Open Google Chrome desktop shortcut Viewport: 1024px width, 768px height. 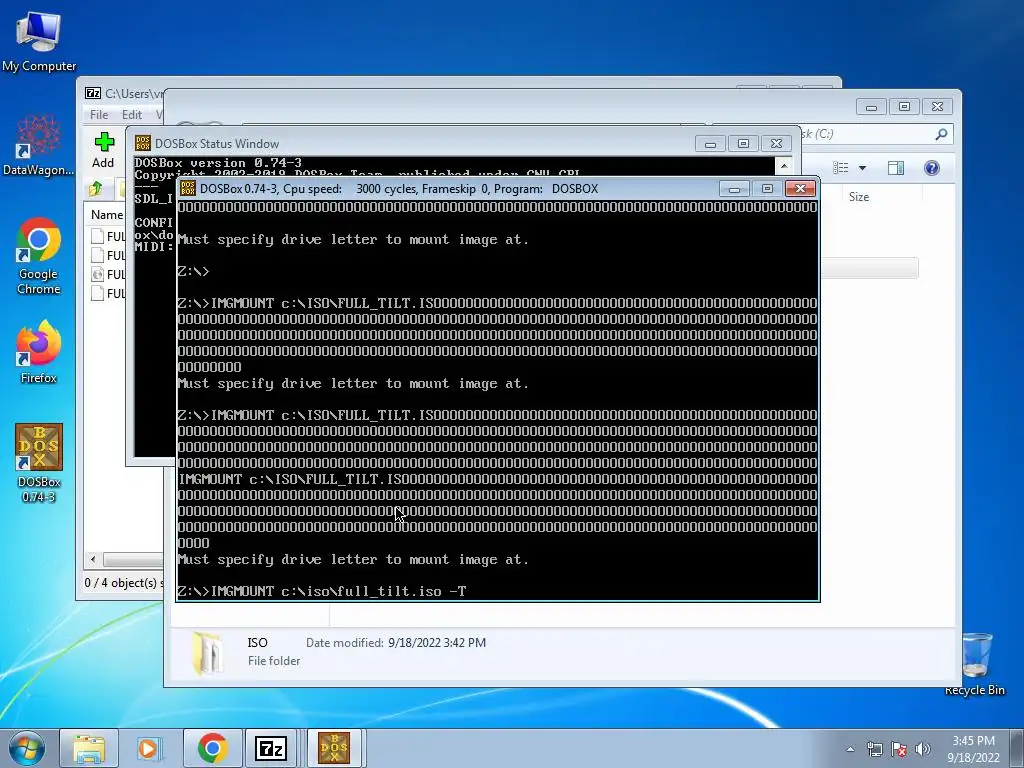point(39,255)
